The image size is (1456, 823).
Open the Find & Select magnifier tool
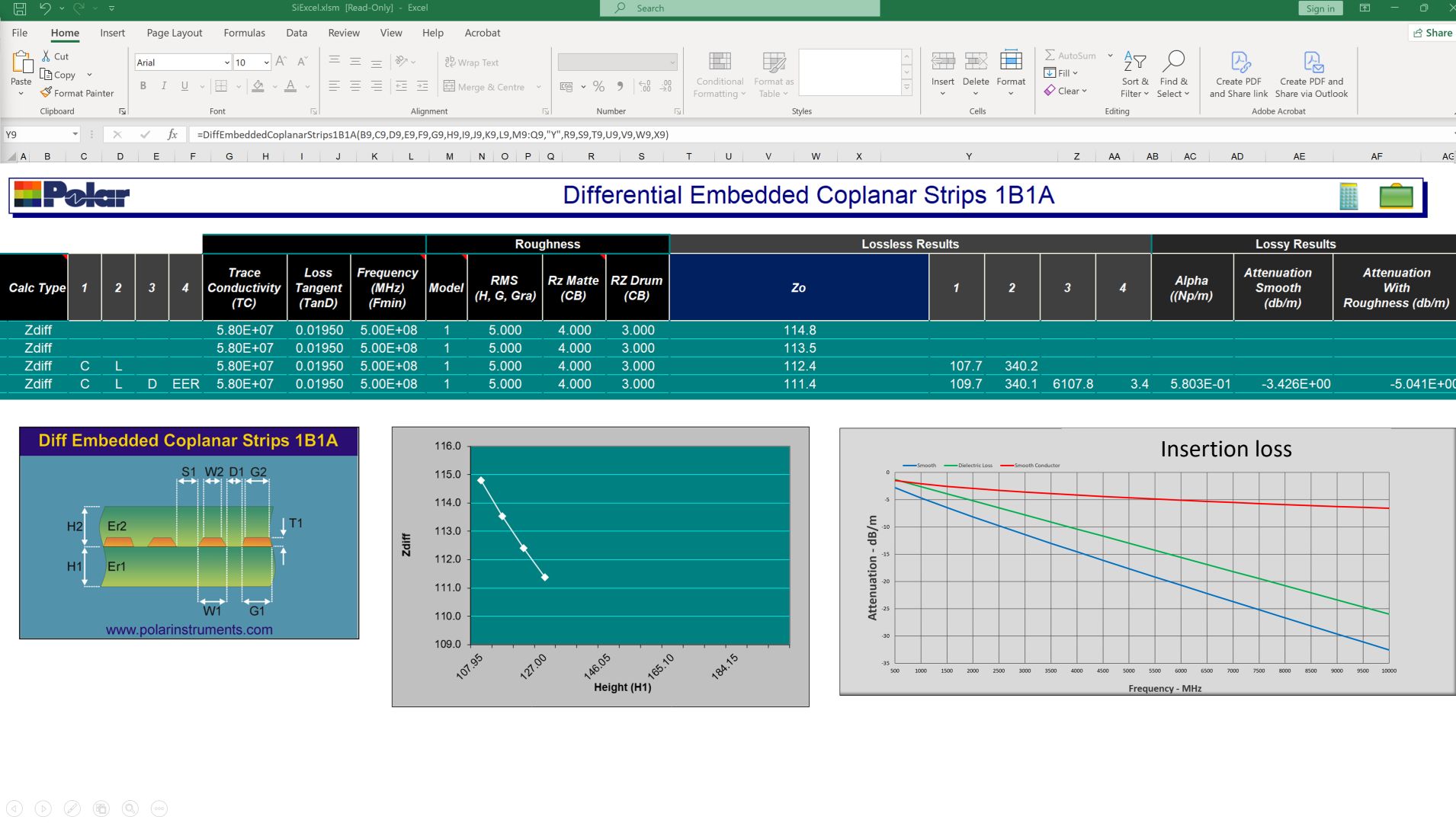click(1172, 62)
